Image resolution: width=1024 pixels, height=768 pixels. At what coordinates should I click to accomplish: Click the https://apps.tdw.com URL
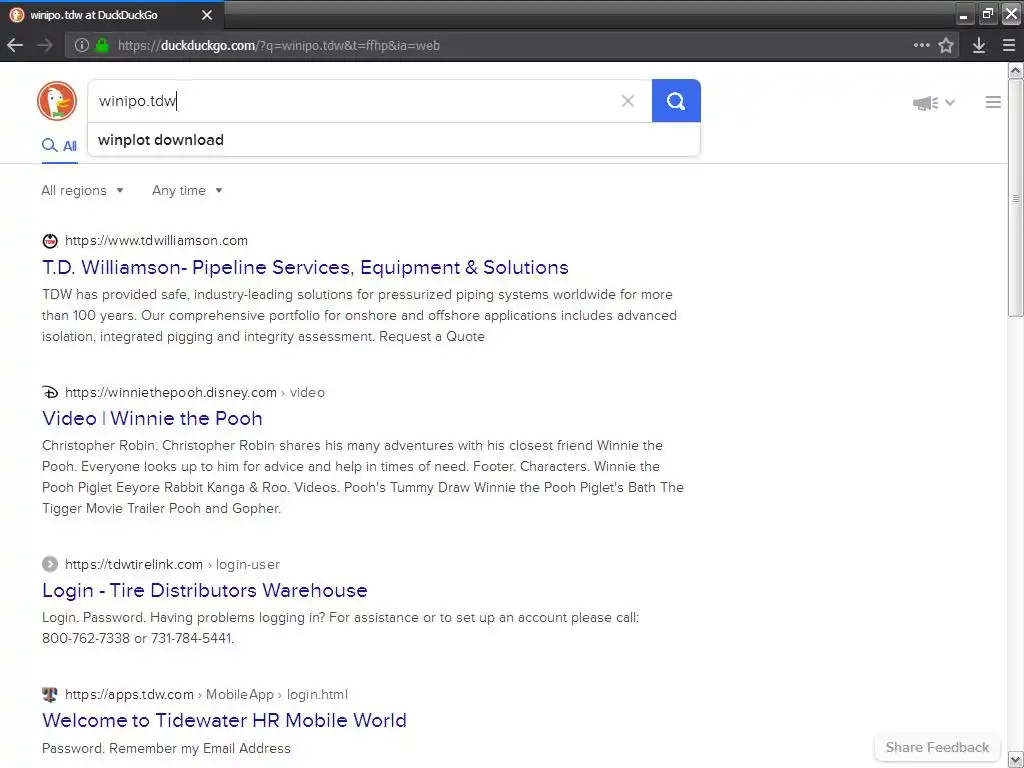129,694
